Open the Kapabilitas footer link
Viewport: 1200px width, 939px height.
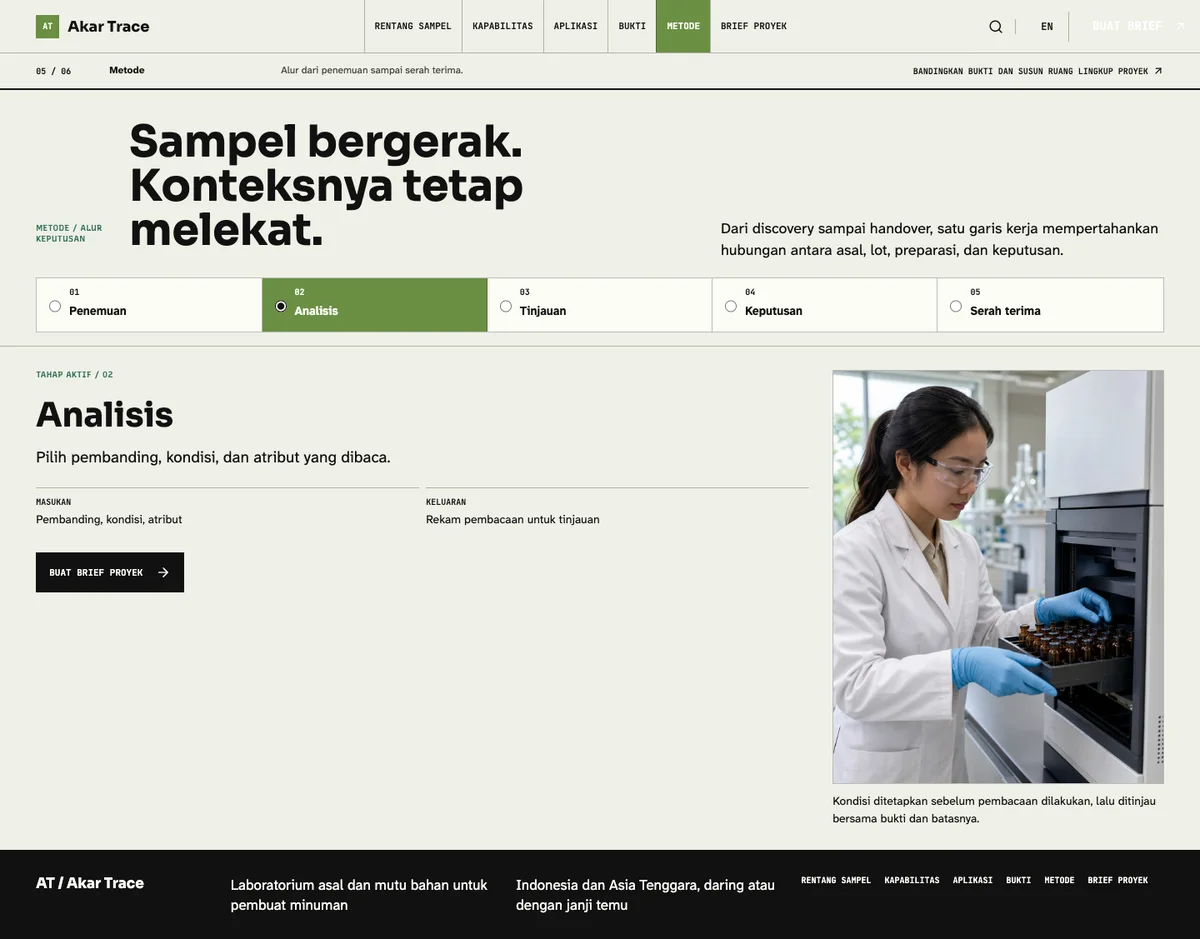click(x=912, y=880)
